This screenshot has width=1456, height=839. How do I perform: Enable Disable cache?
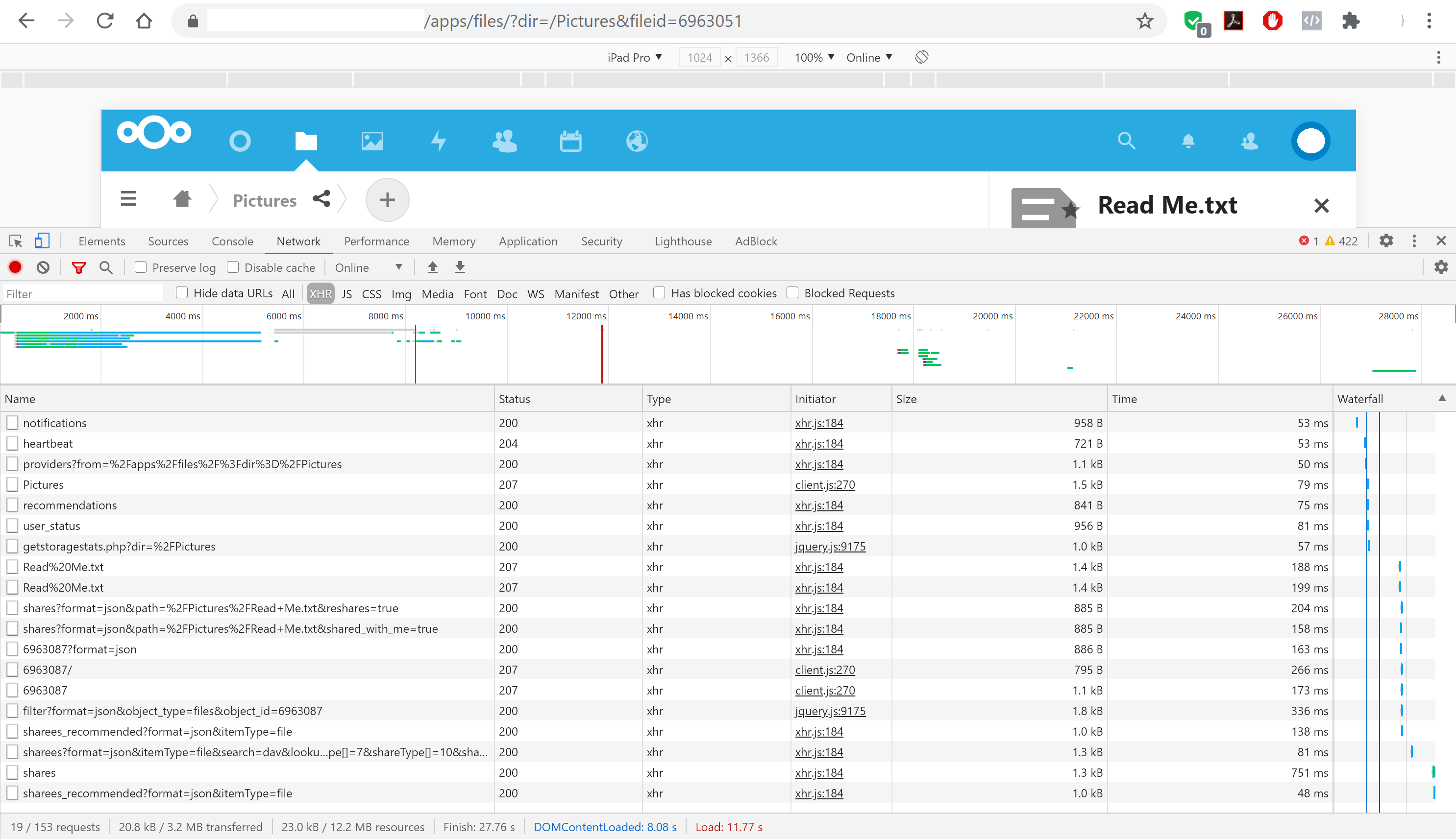[x=233, y=267]
